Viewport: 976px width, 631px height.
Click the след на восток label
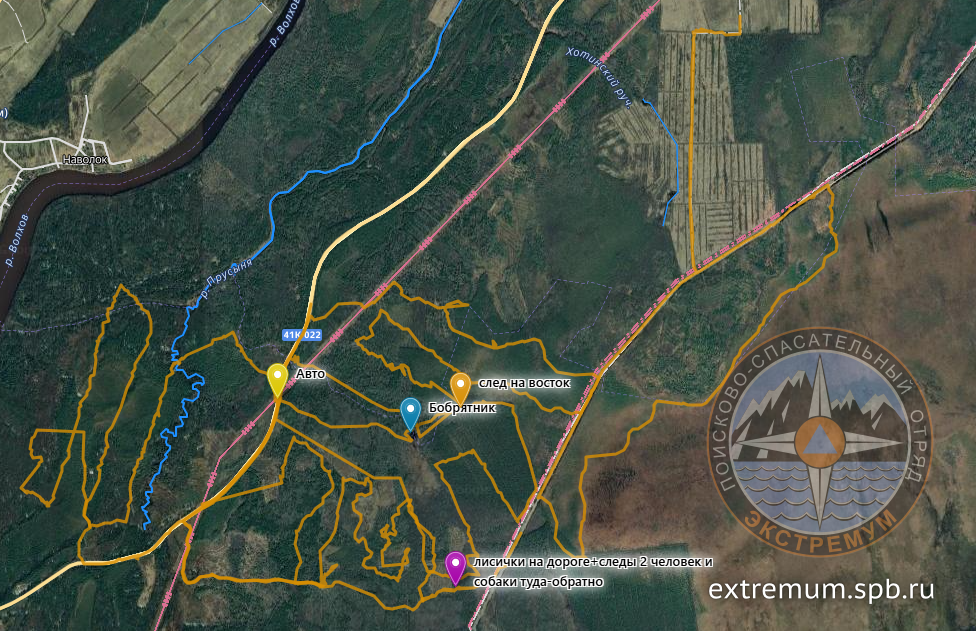524,383
